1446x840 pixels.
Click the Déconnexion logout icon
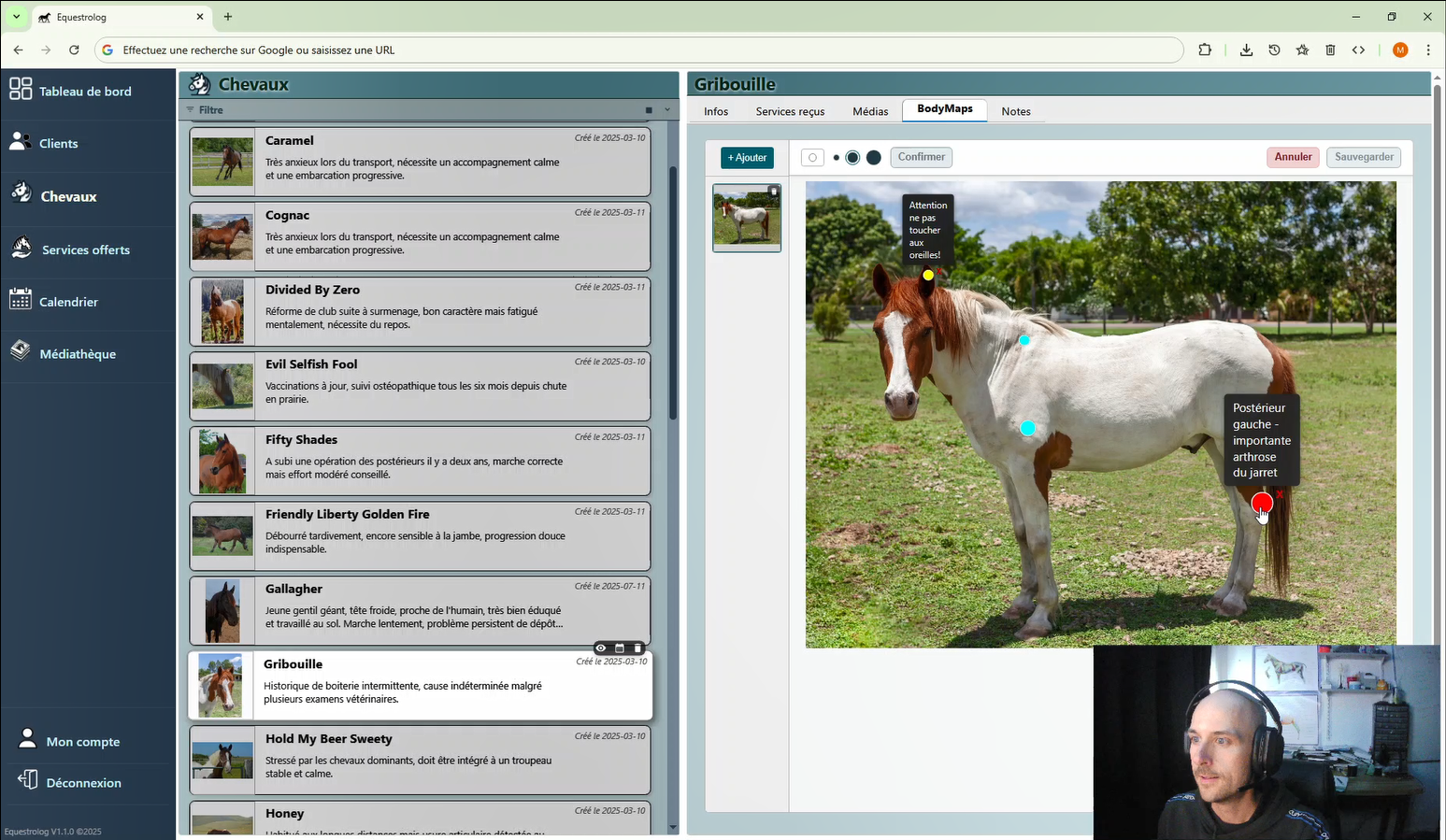[x=28, y=780]
